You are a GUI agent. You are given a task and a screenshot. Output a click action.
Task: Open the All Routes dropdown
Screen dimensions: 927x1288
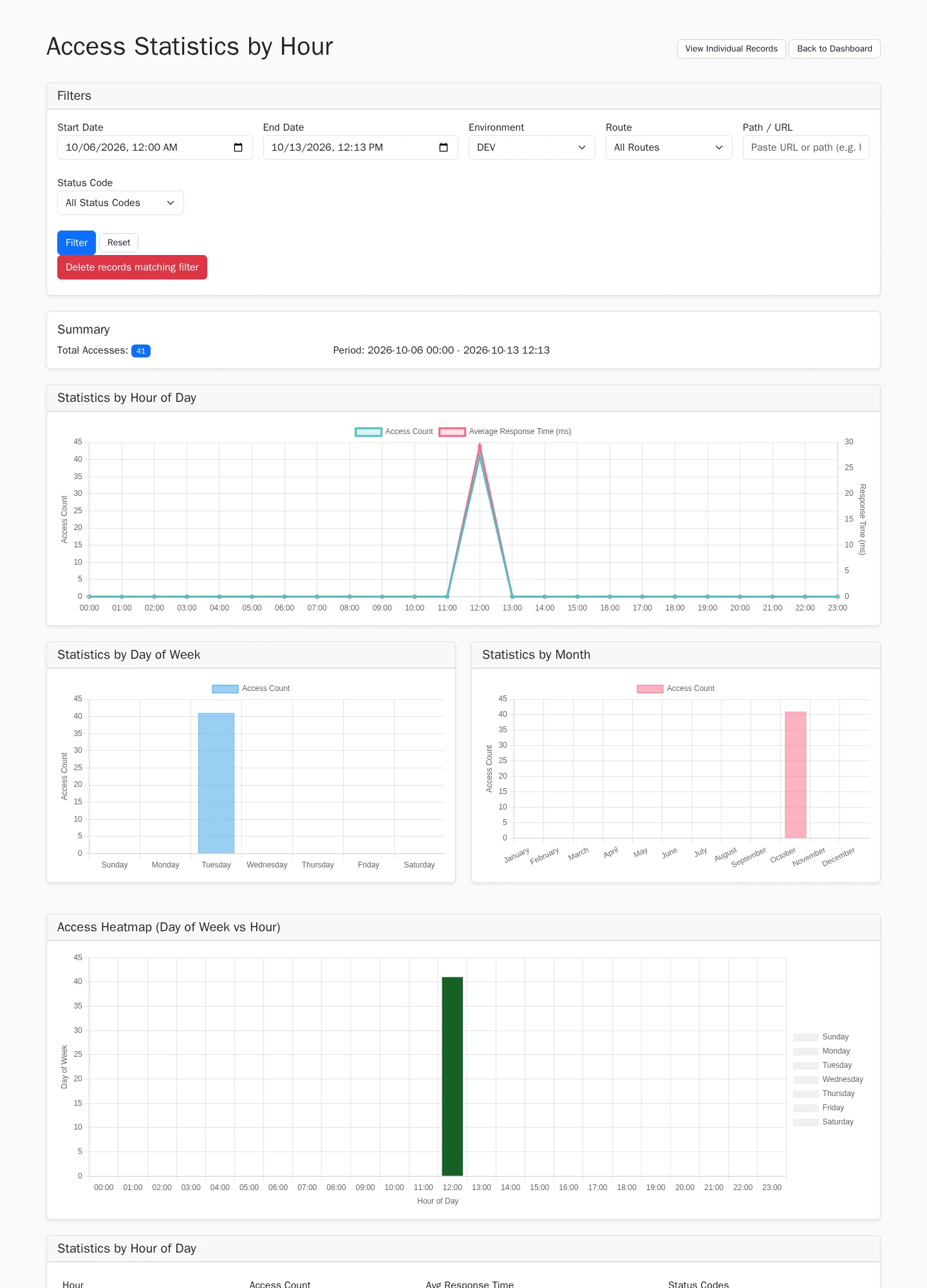[x=669, y=147]
